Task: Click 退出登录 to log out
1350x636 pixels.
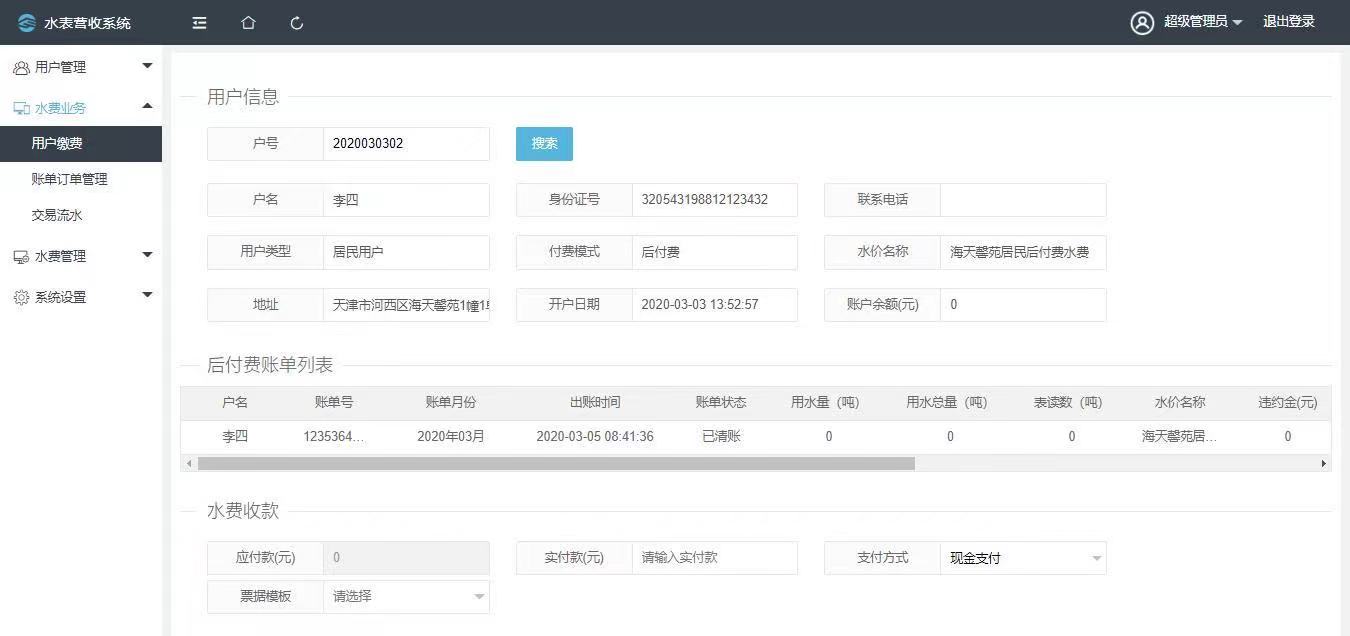Action: pyautogui.click(x=1289, y=22)
